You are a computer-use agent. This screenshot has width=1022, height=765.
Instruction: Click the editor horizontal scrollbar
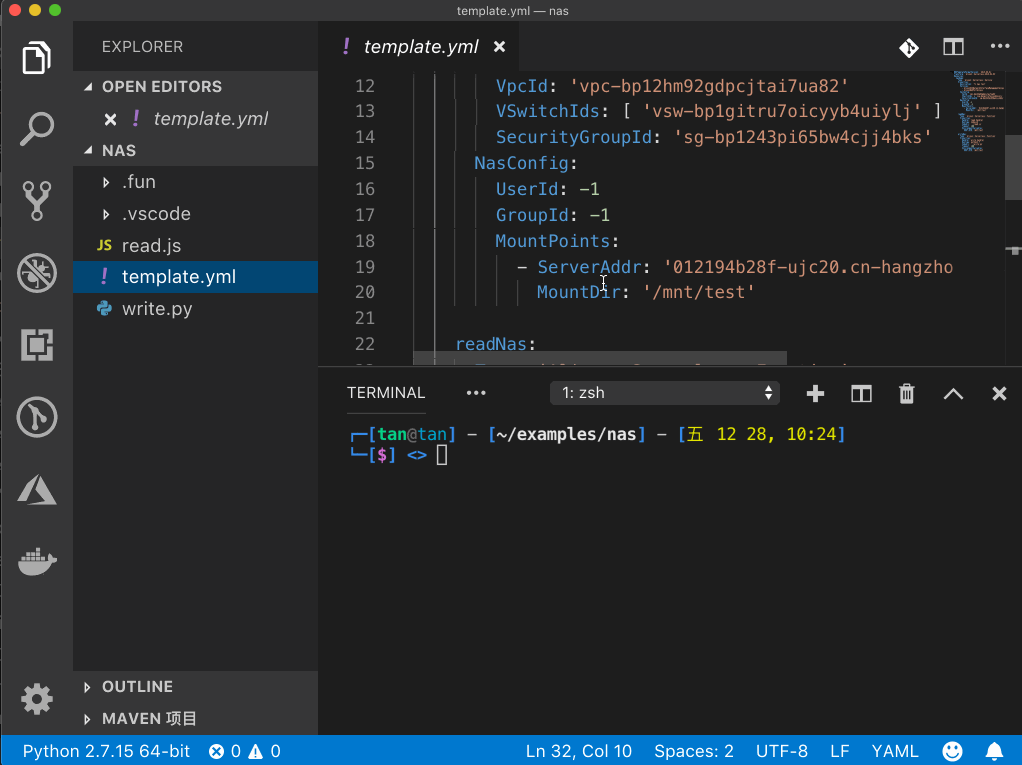(x=600, y=358)
